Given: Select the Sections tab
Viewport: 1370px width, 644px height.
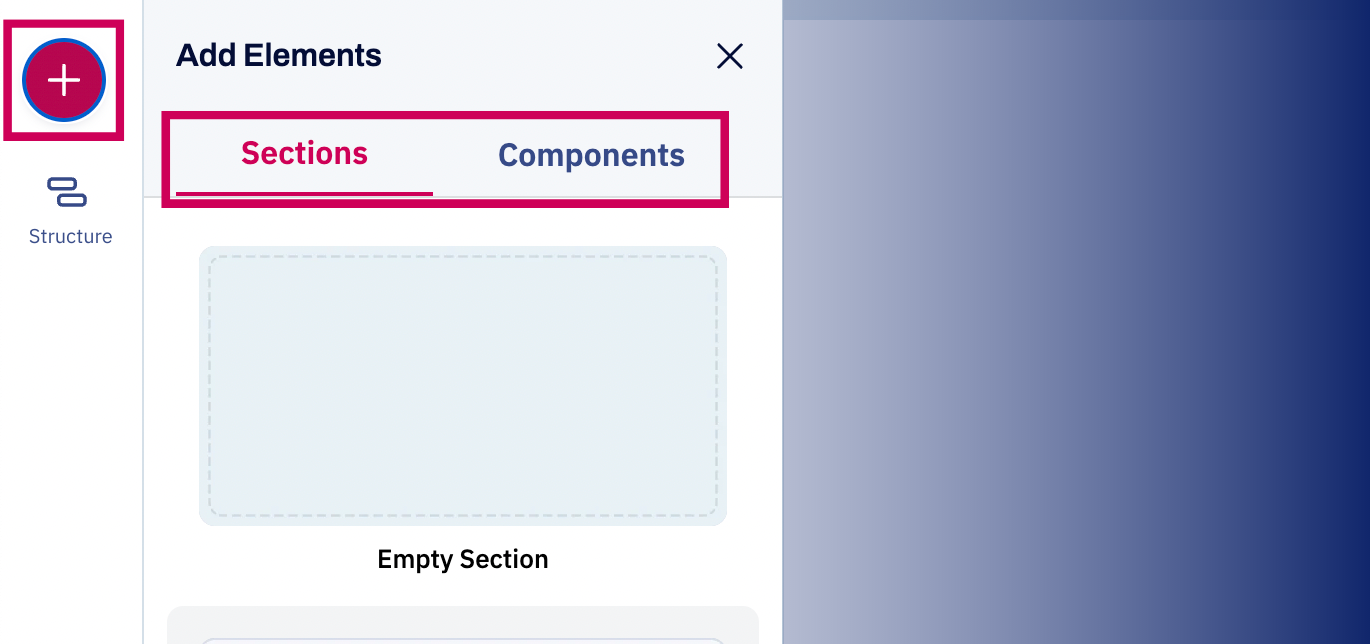Looking at the screenshot, I should coord(304,153).
